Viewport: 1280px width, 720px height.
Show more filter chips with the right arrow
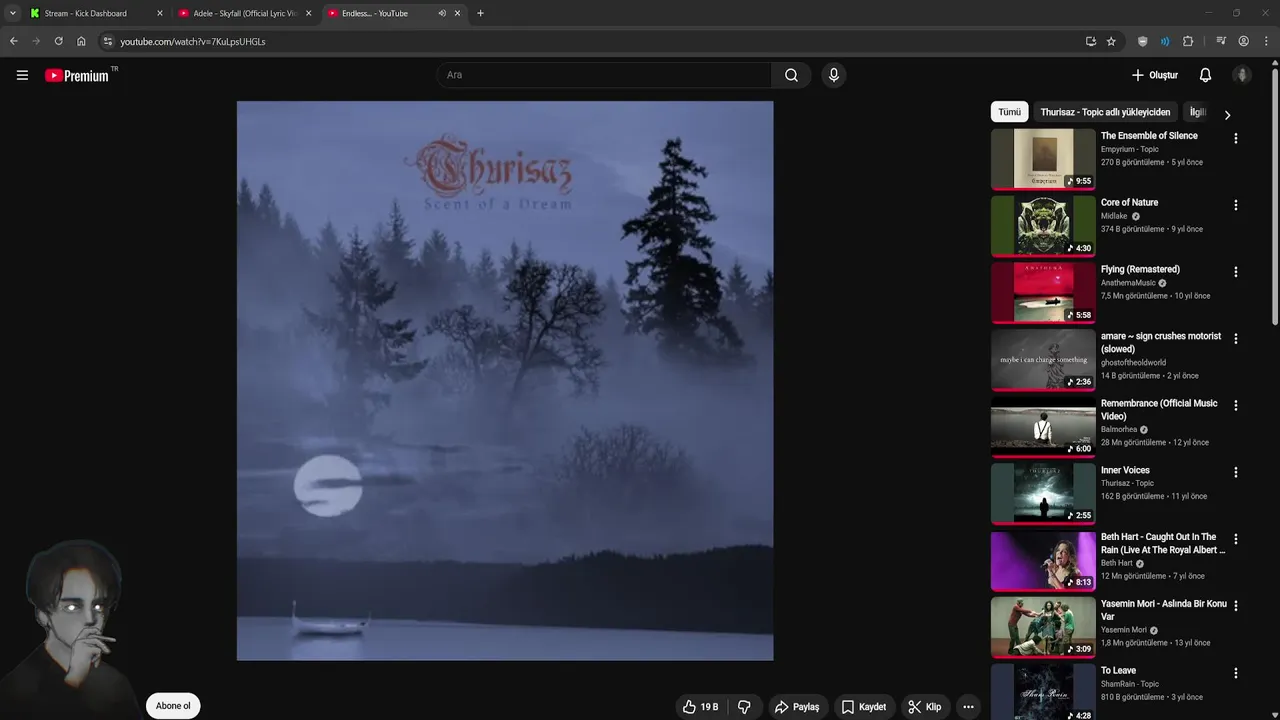(1227, 115)
